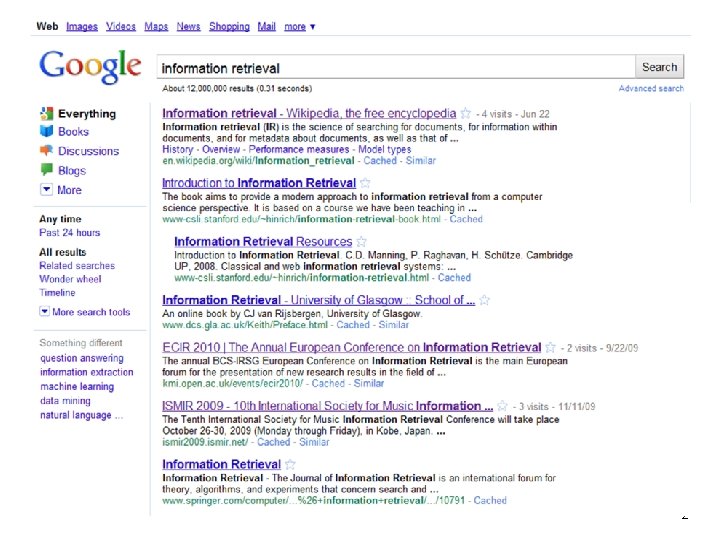Search for 'question answering' suggestion
Screen dimensions: 720x540
point(82,358)
